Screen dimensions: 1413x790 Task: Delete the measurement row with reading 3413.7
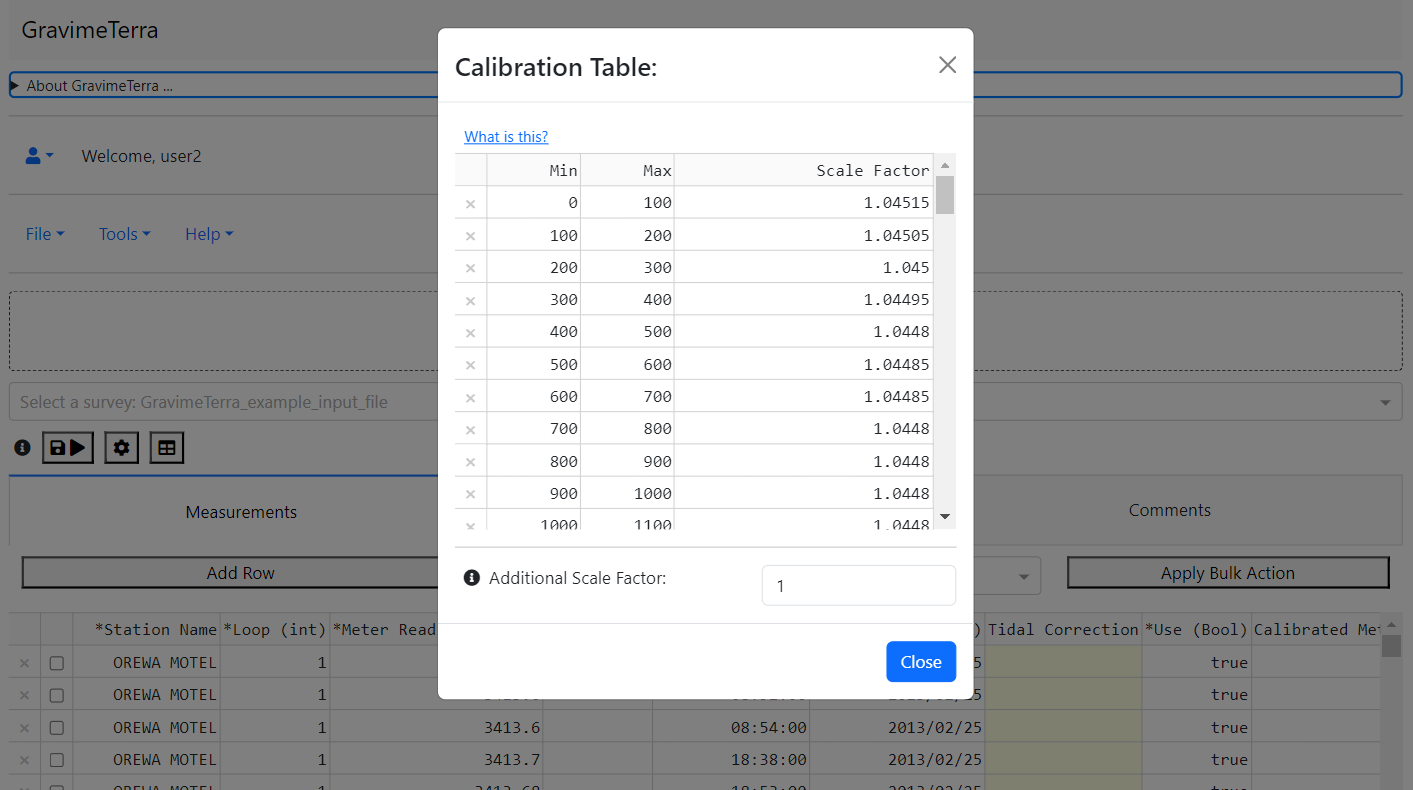(x=24, y=760)
